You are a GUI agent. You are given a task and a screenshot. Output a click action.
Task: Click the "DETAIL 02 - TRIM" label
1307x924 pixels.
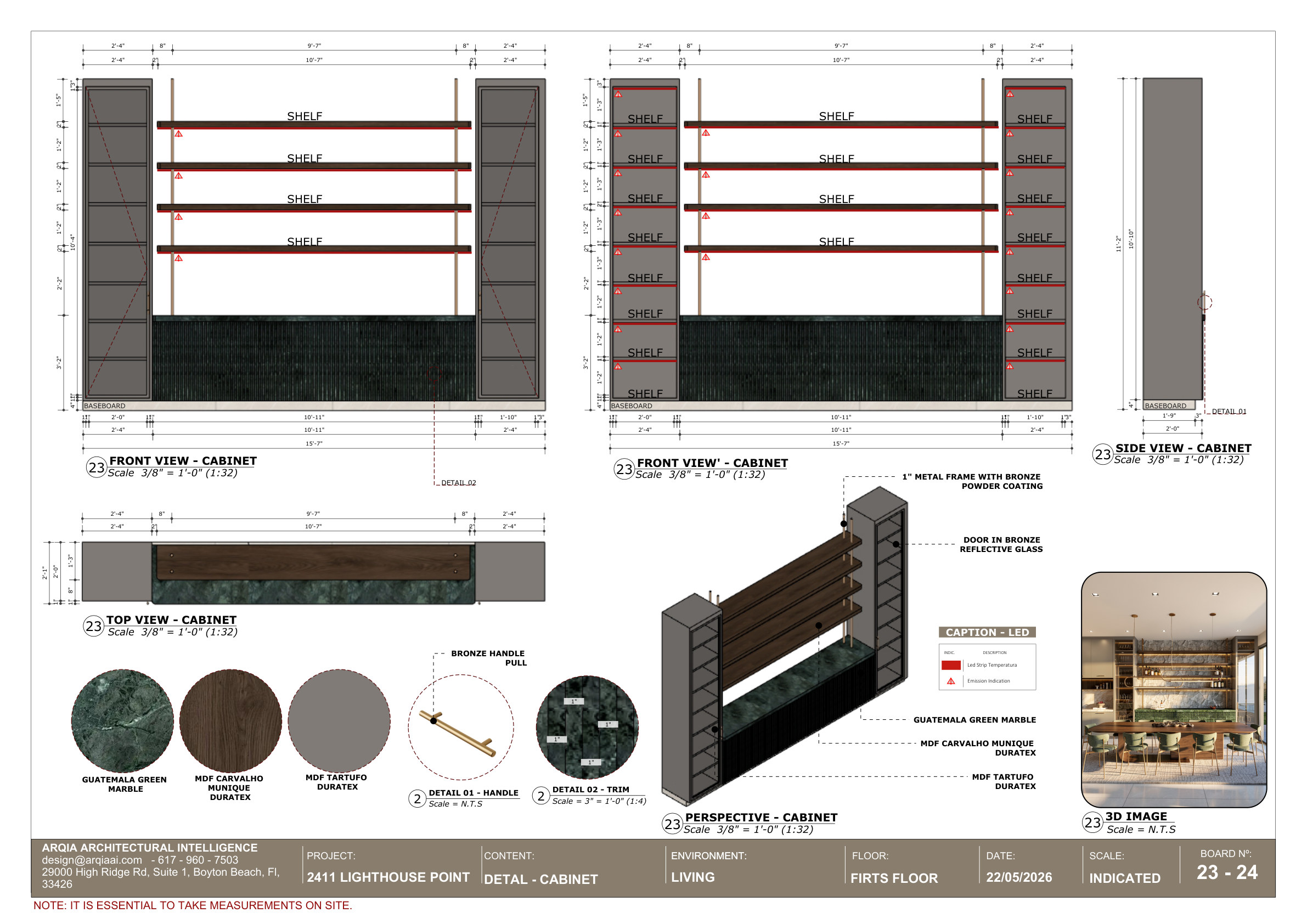pyautogui.click(x=591, y=789)
